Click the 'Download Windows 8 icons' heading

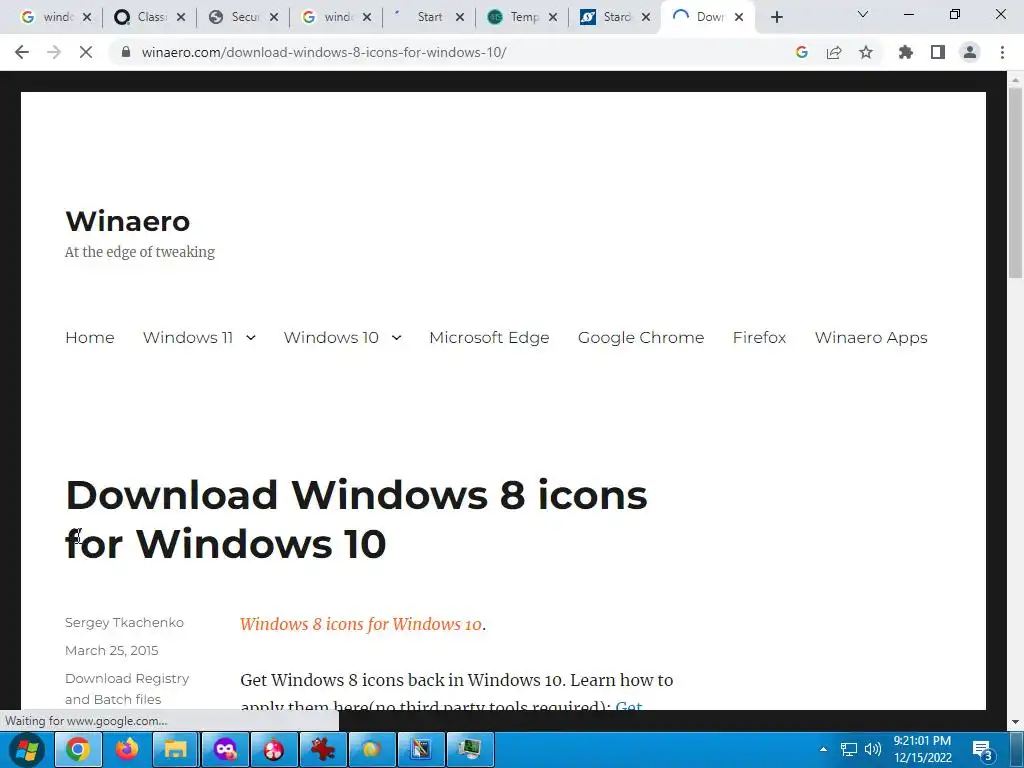point(357,519)
